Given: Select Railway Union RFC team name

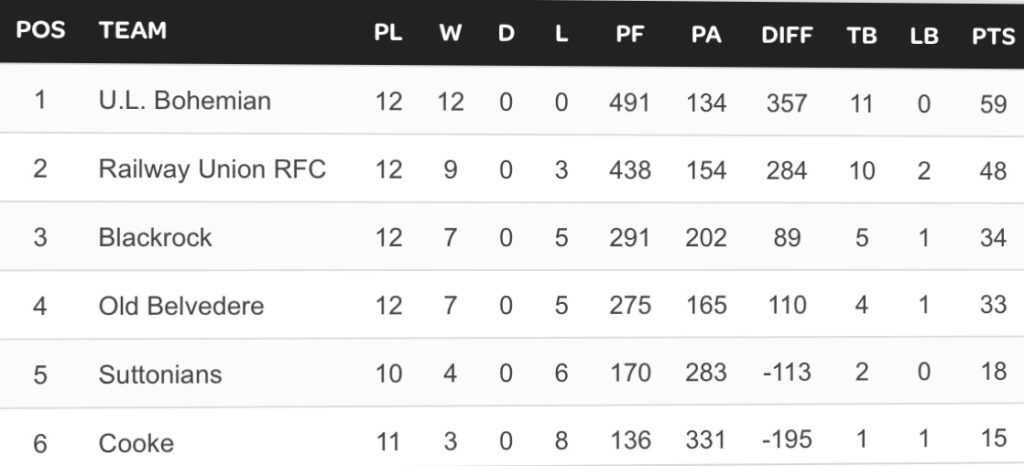Looking at the screenshot, I should (x=212, y=169).
